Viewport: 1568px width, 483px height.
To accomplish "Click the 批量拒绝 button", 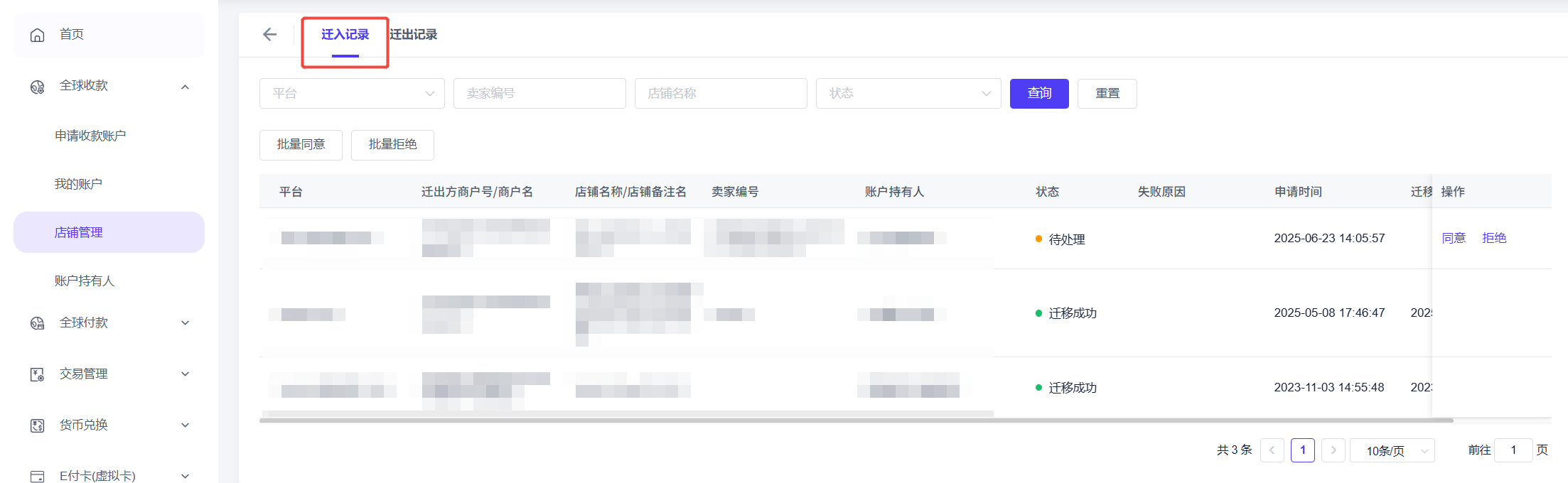I will [392, 145].
